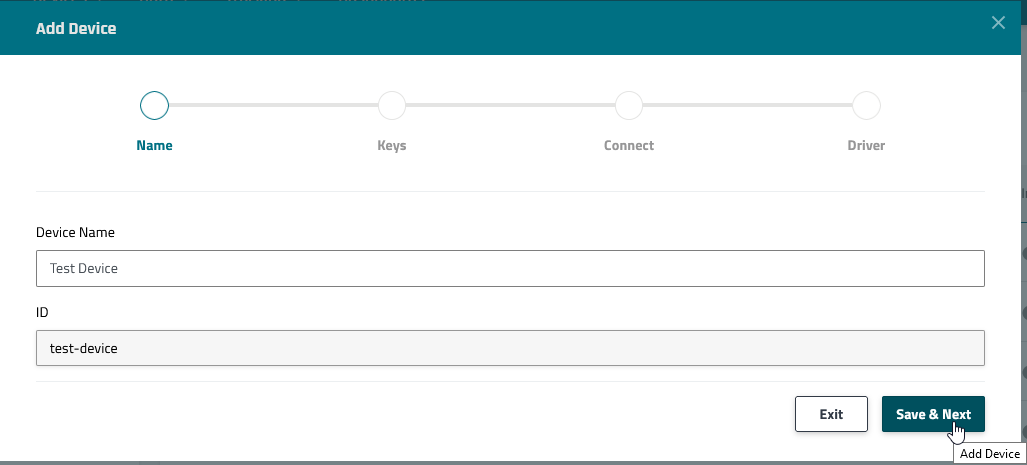This screenshot has width=1027, height=465.
Task: Click the Name step circle indicator
Action: pyautogui.click(x=154, y=105)
